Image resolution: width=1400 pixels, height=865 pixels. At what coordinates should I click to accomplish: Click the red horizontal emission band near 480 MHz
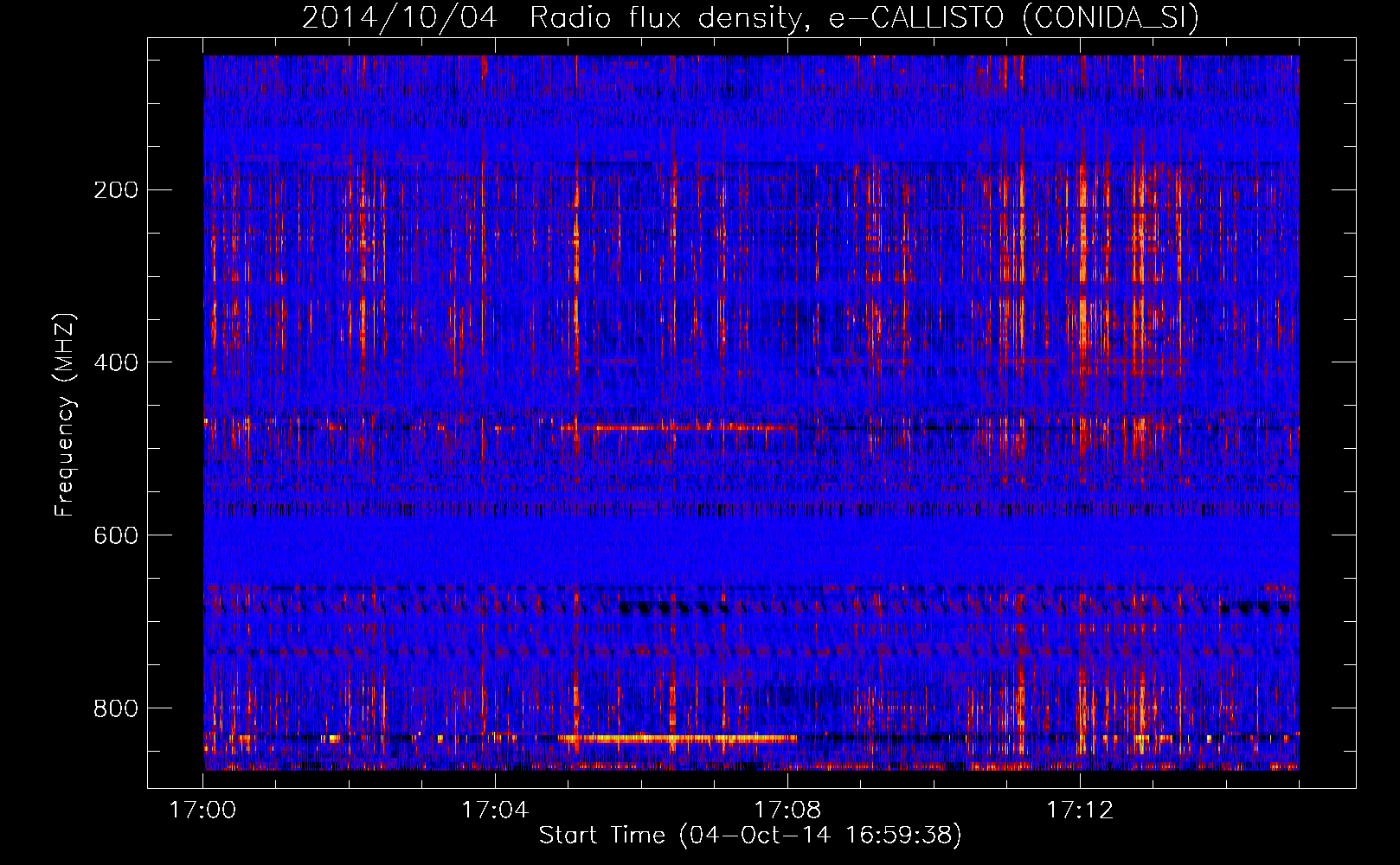(678, 427)
